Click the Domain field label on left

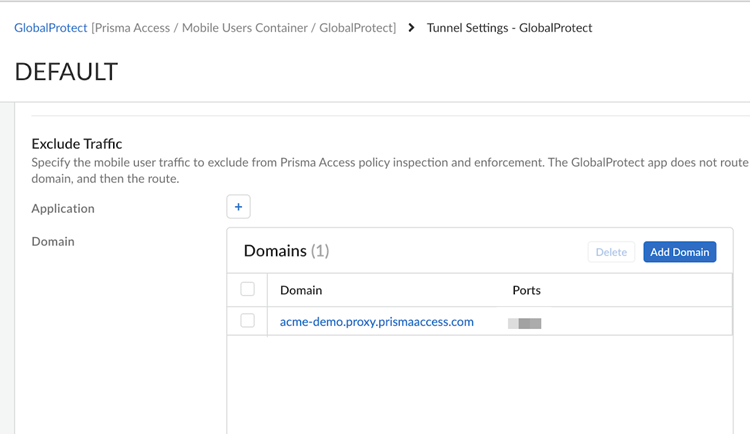click(53, 241)
